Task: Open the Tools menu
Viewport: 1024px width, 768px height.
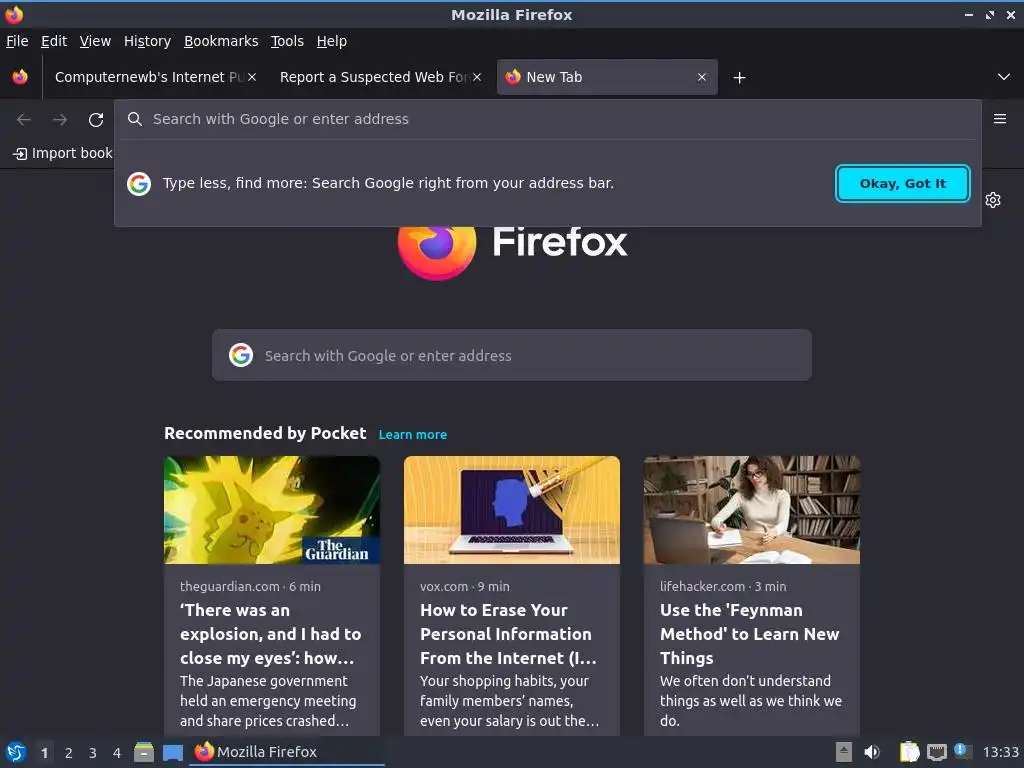Action: point(287,41)
